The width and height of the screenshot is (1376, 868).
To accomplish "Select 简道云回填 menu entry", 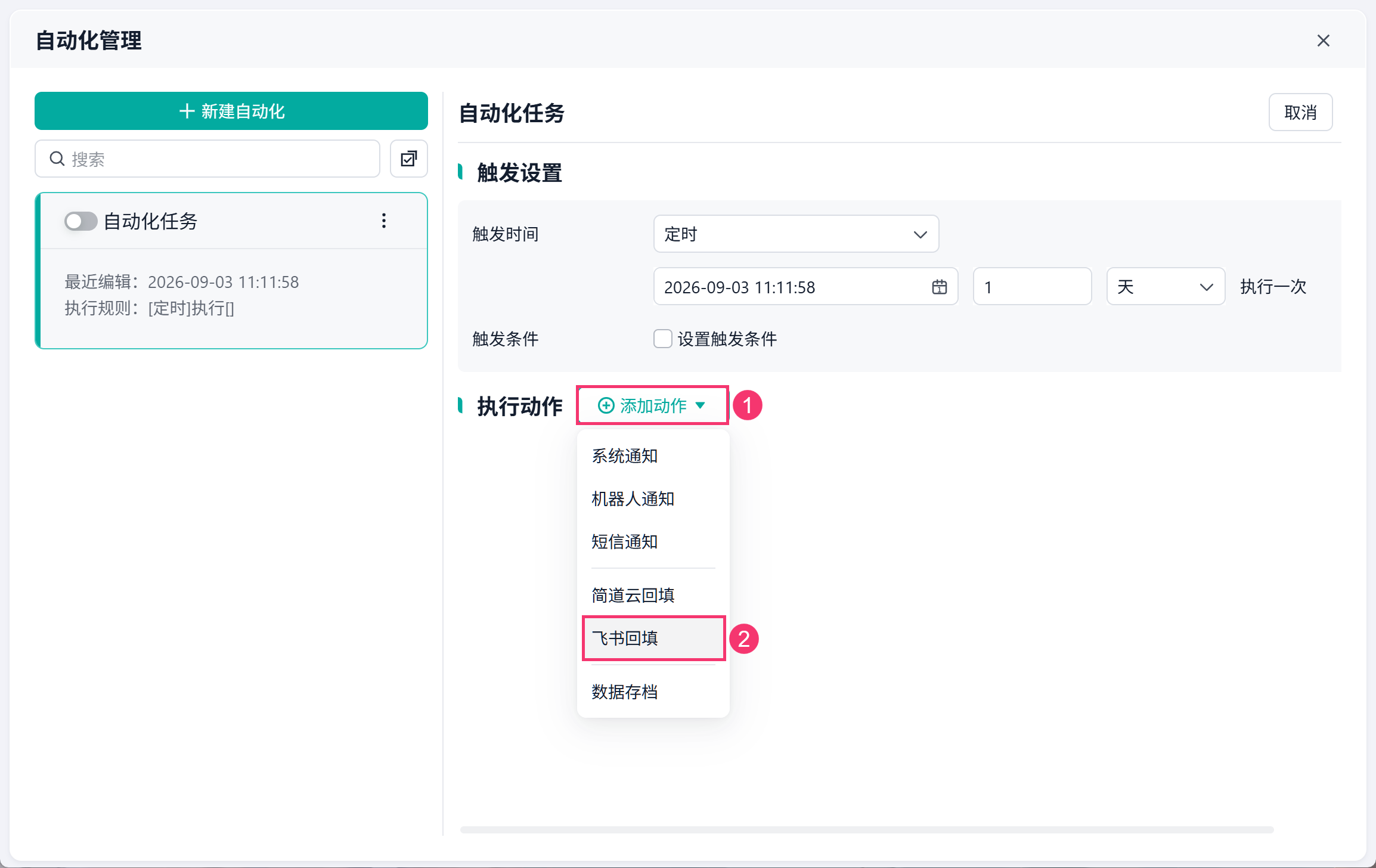I will pyautogui.click(x=653, y=595).
